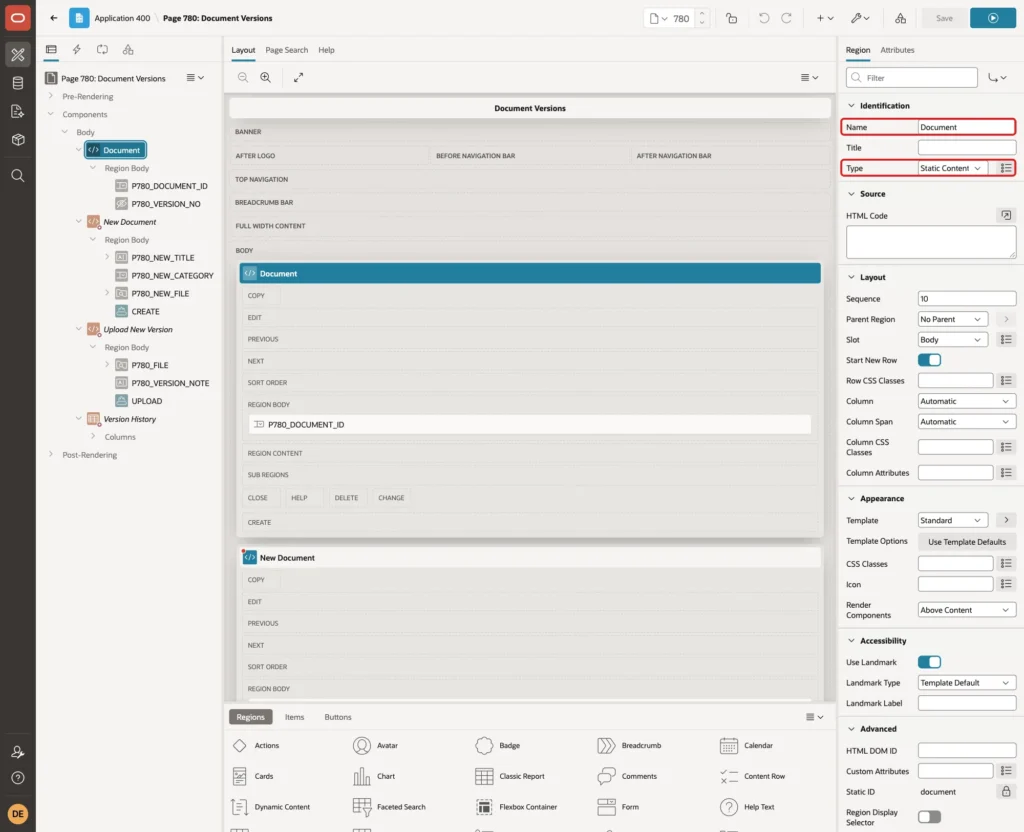Zoom out the layout view
This screenshot has height=832, width=1024.
(x=243, y=78)
